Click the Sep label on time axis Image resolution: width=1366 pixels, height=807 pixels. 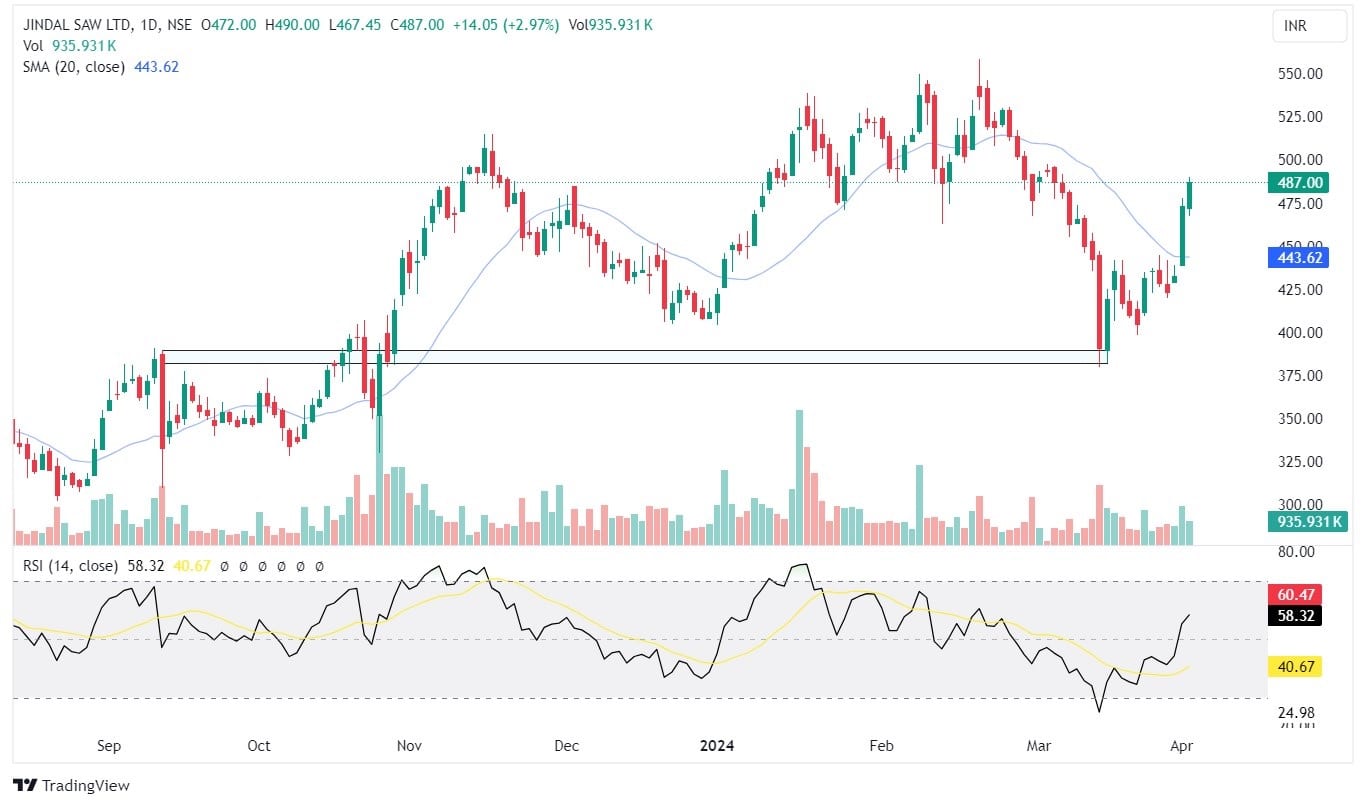click(x=108, y=746)
